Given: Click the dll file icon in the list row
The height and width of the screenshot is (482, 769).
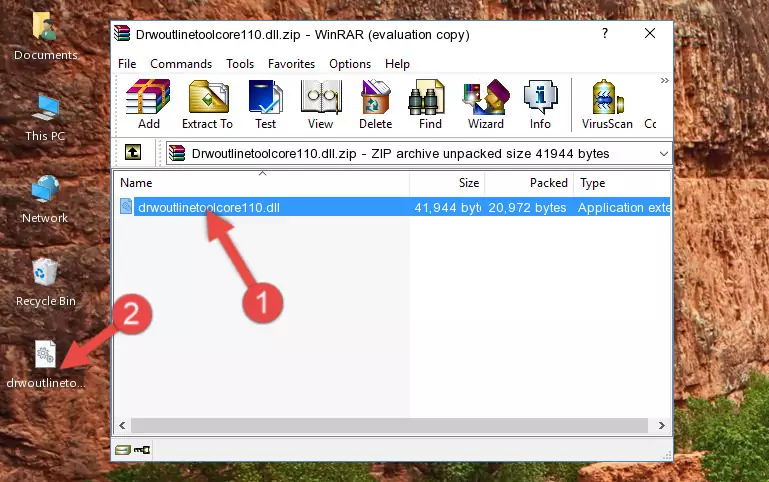Looking at the screenshot, I should pyautogui.click(x=126, y=206).
